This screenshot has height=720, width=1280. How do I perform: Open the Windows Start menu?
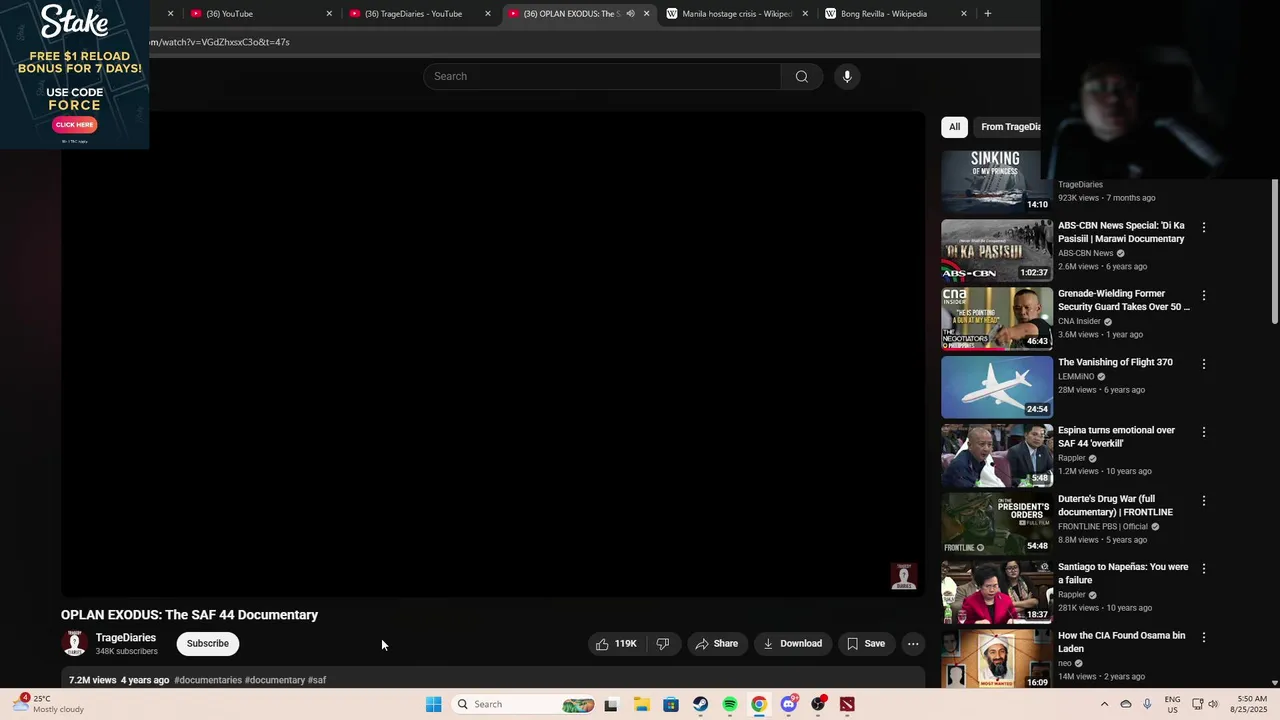[x=433, y=704]
